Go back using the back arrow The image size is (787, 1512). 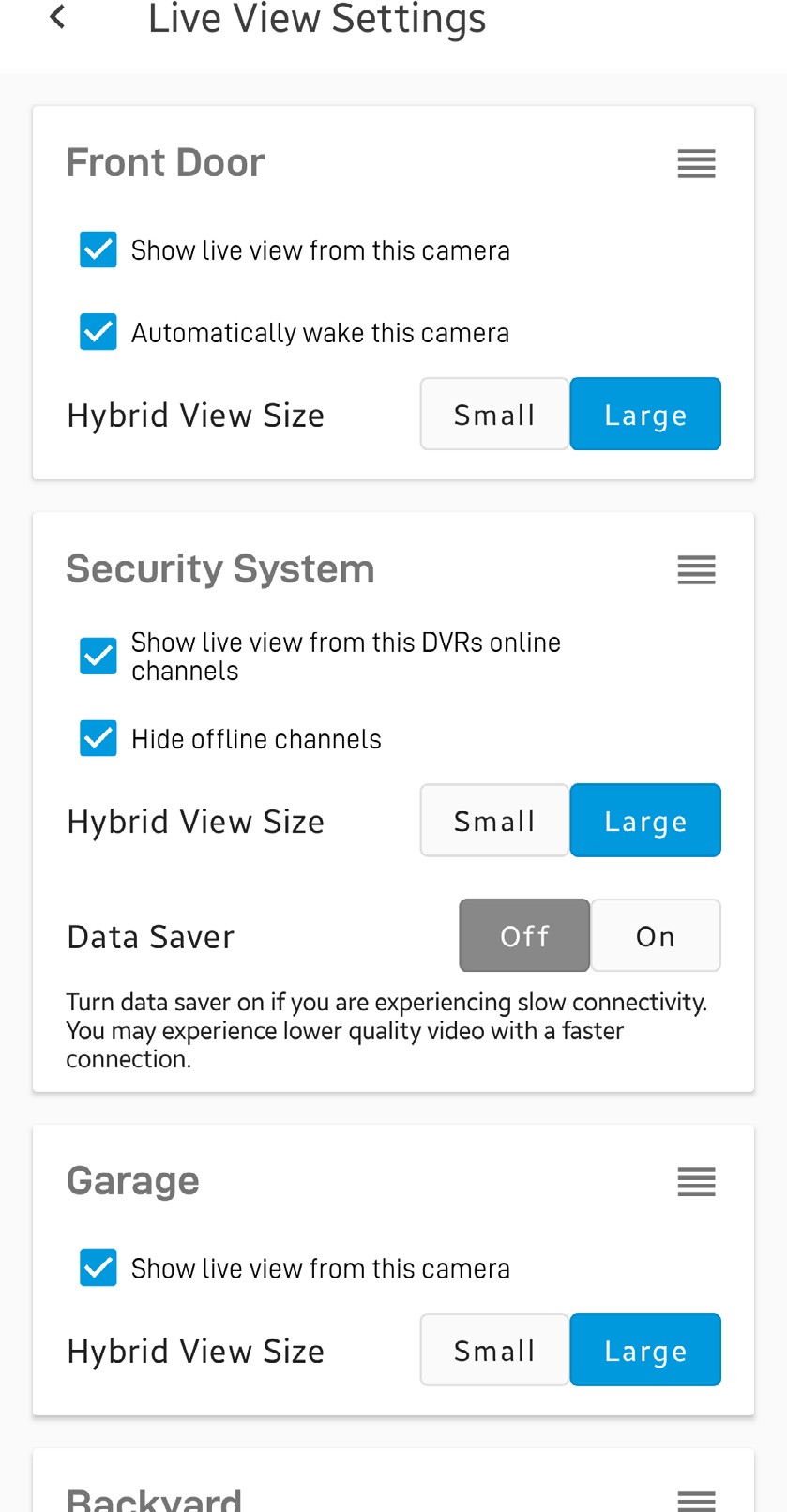tap(58, 17)
